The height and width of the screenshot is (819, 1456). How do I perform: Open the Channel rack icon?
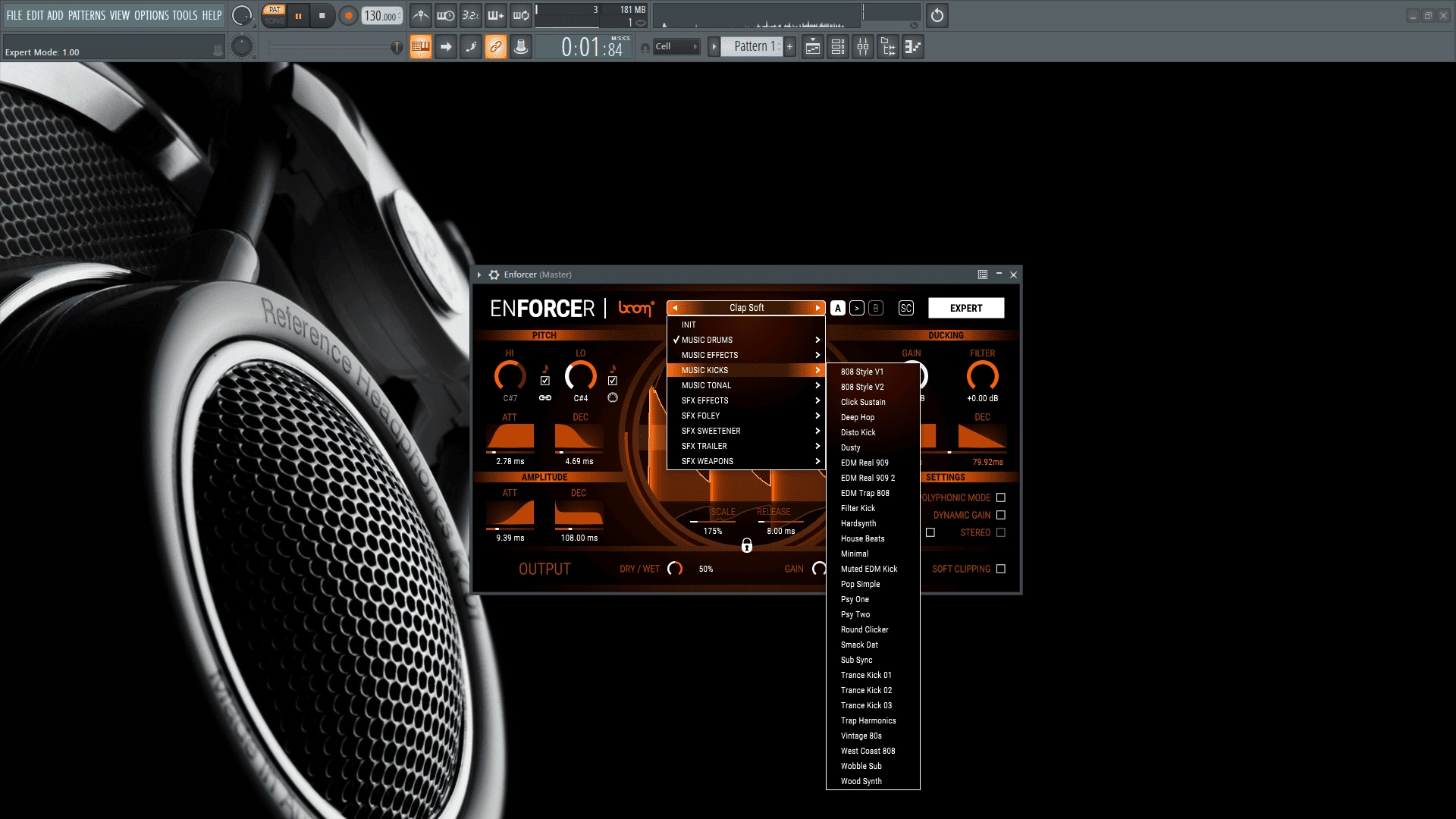[838, 47]
